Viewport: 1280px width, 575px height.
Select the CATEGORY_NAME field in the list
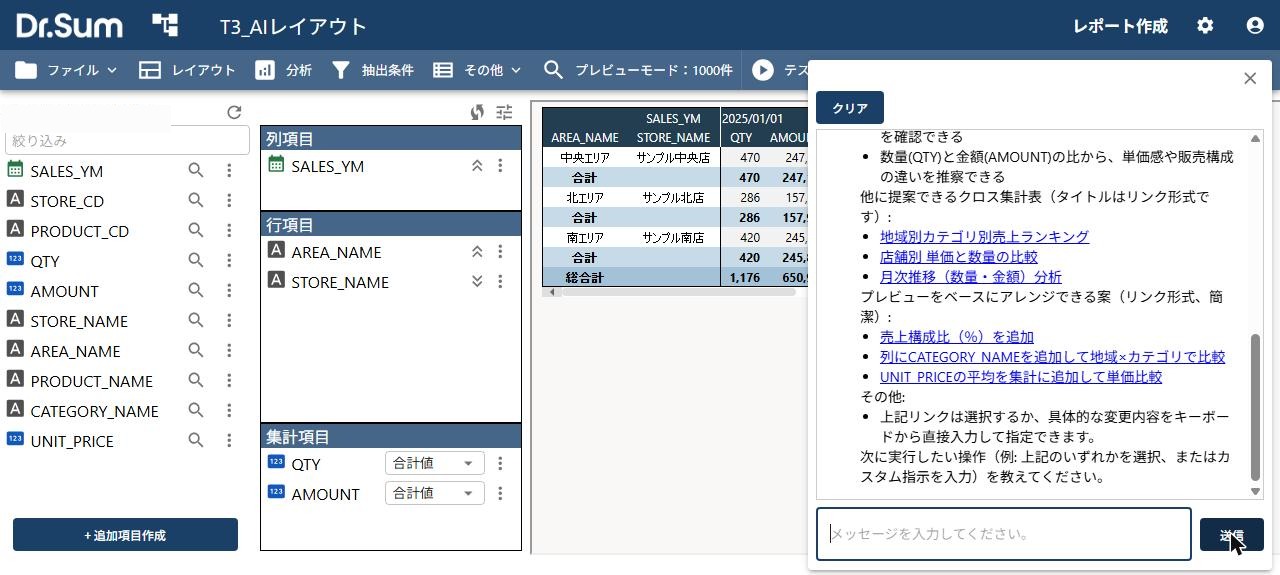pos(94,411)
